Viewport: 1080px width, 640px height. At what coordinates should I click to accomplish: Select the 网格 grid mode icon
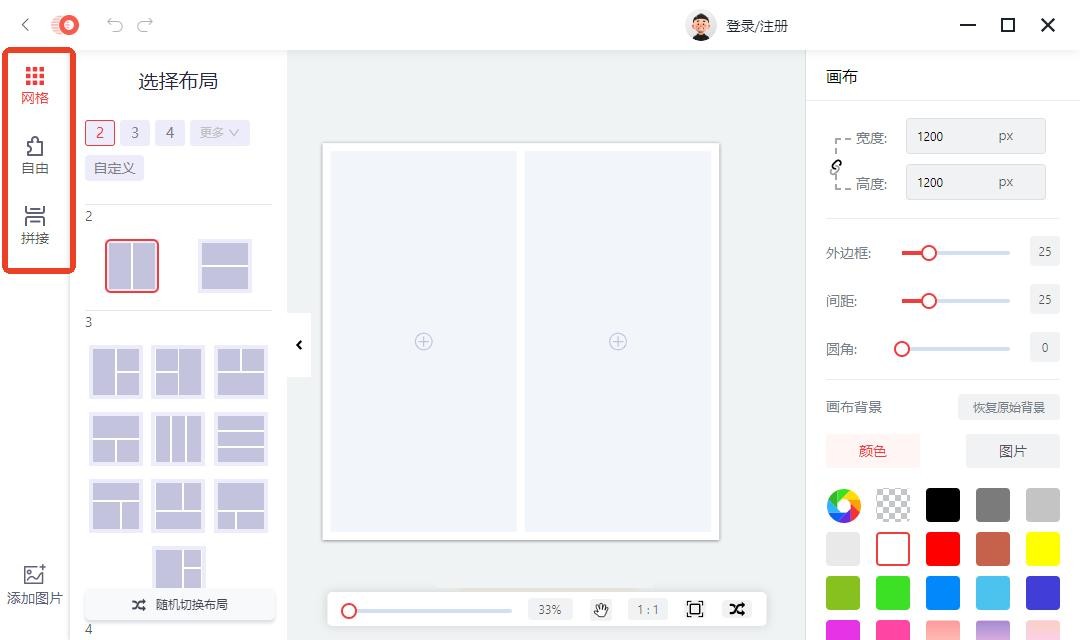click(35, 85)
